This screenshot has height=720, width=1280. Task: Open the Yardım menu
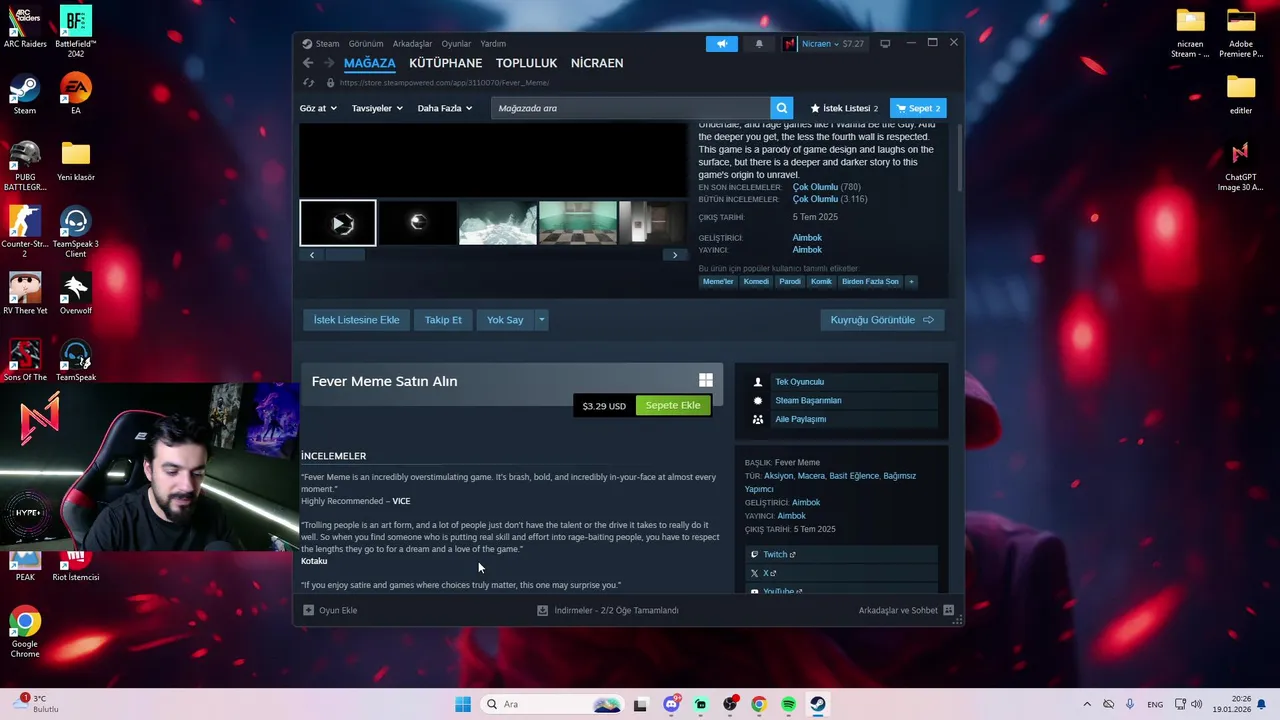(493, 44)
